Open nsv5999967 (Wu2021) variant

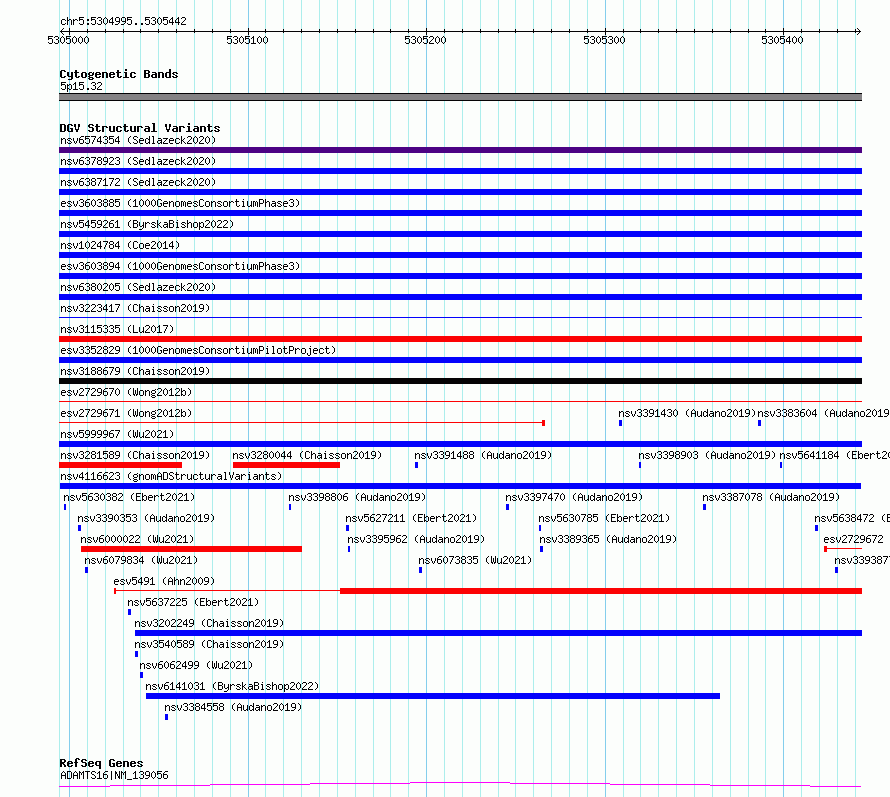pyautogui.click(x=117, y=434)
